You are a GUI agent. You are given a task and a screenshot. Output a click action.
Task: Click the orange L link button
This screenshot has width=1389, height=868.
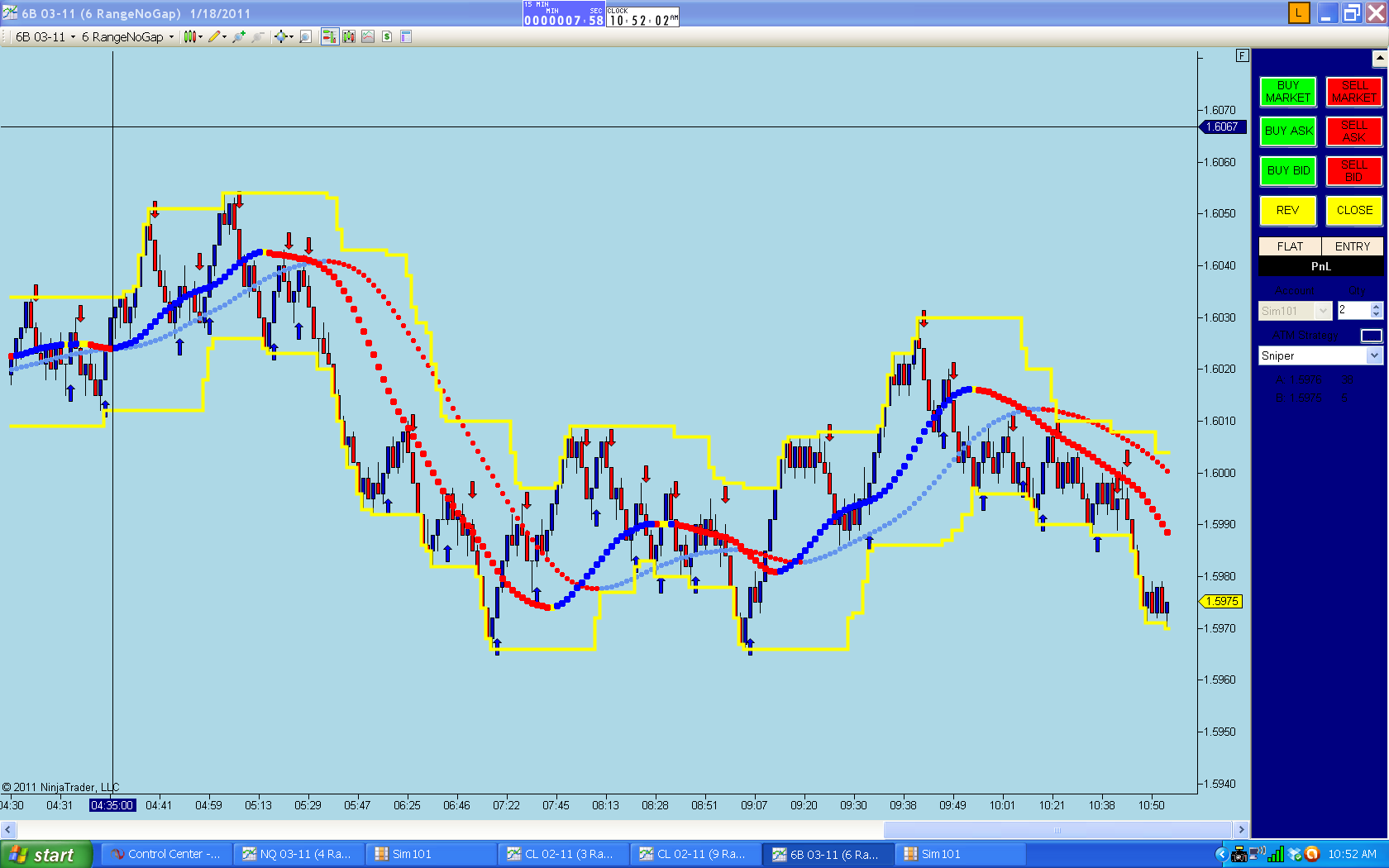(x=1299, y=12)
